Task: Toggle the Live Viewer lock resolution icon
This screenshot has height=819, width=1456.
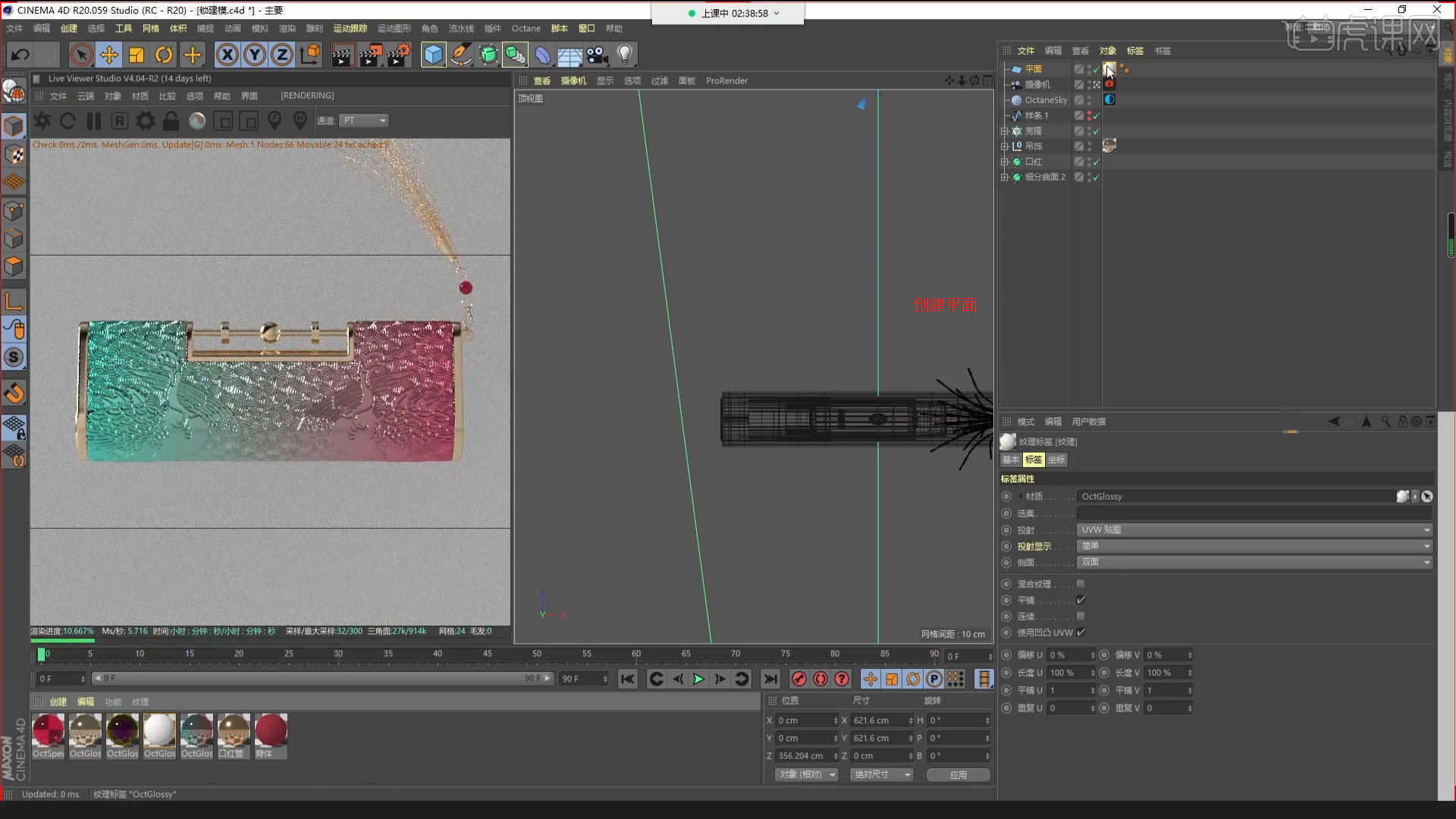Action: (171, 121)
